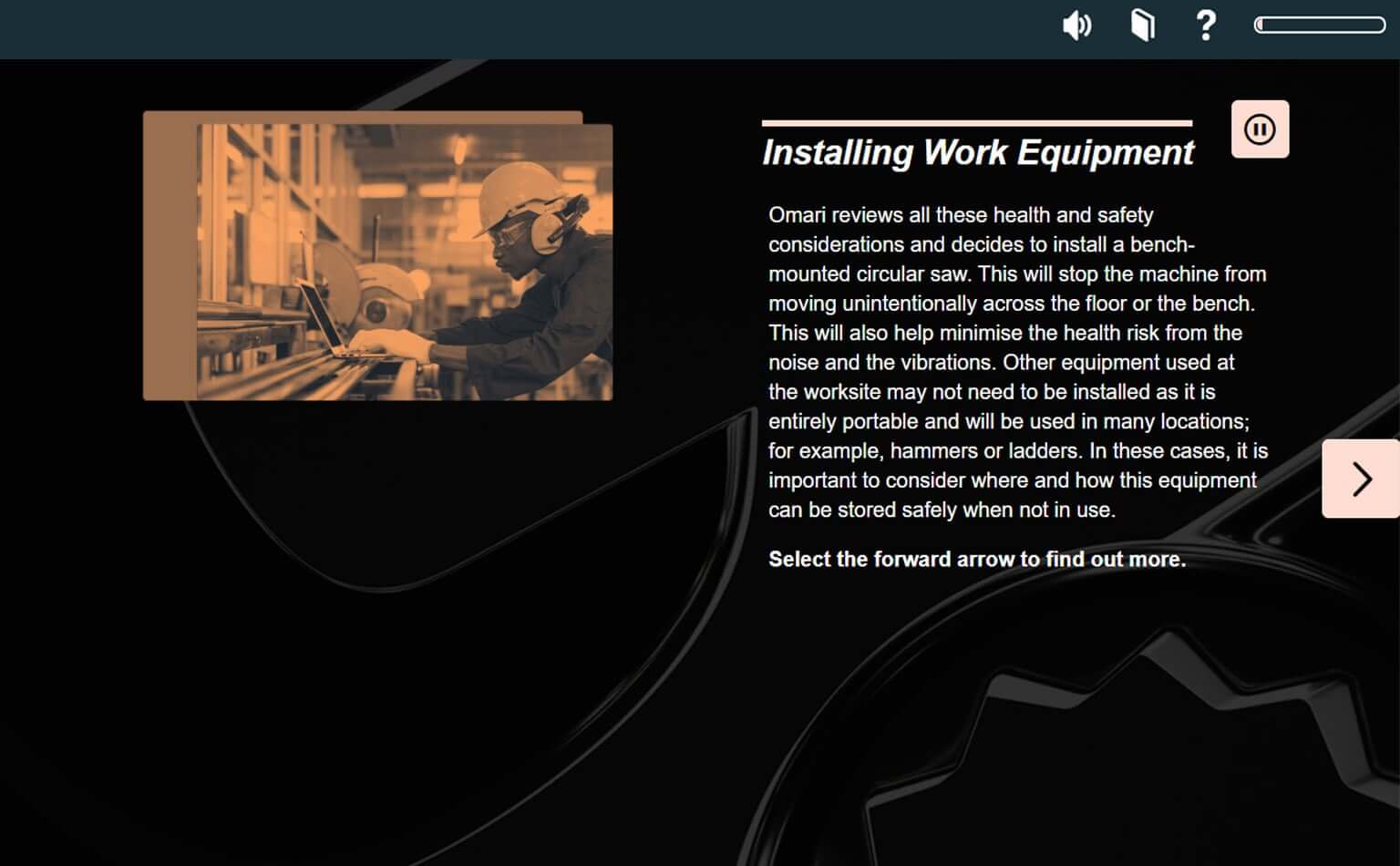
Task: Click the photo of Omari at saw
Action: [x=405, y=262]
